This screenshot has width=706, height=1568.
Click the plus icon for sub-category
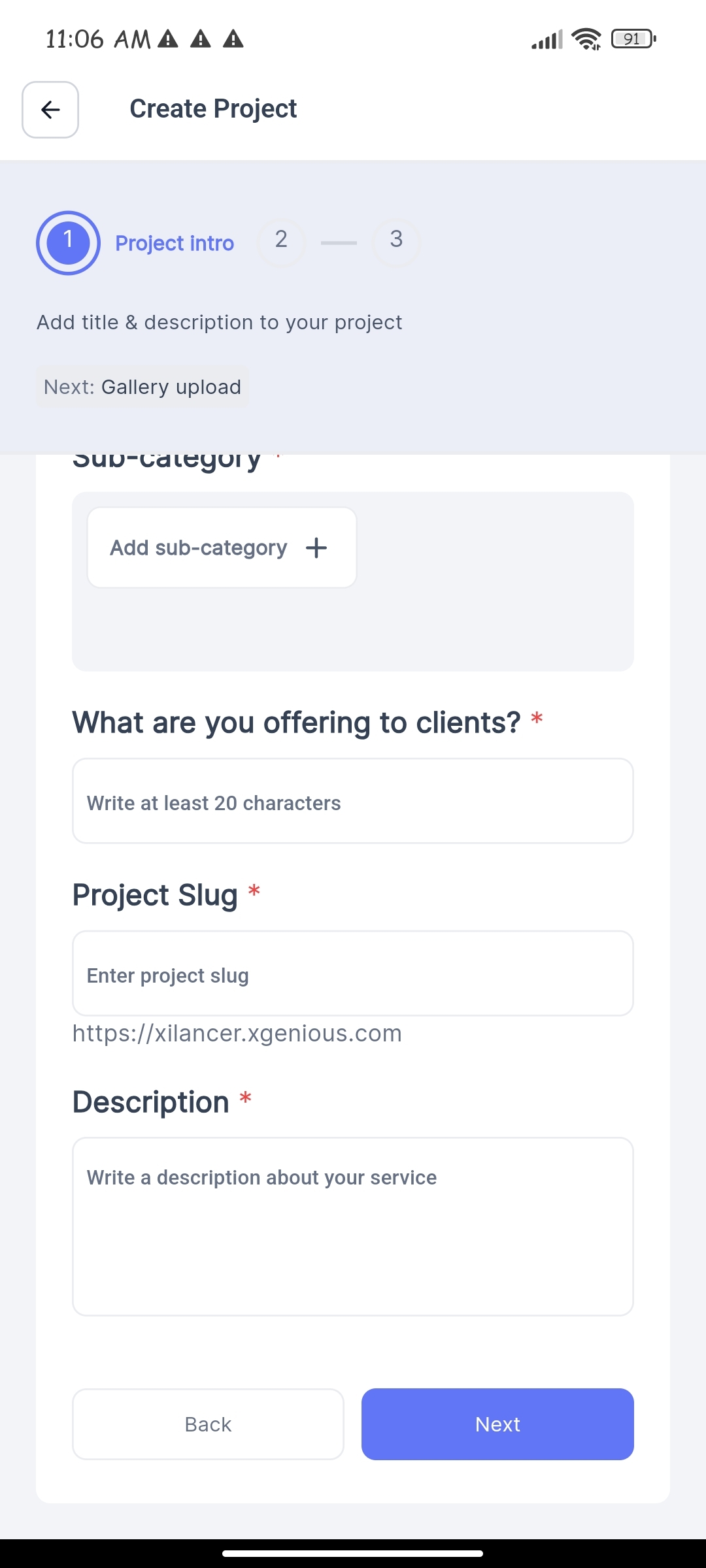pyautogui.click(x=316, y=547)
